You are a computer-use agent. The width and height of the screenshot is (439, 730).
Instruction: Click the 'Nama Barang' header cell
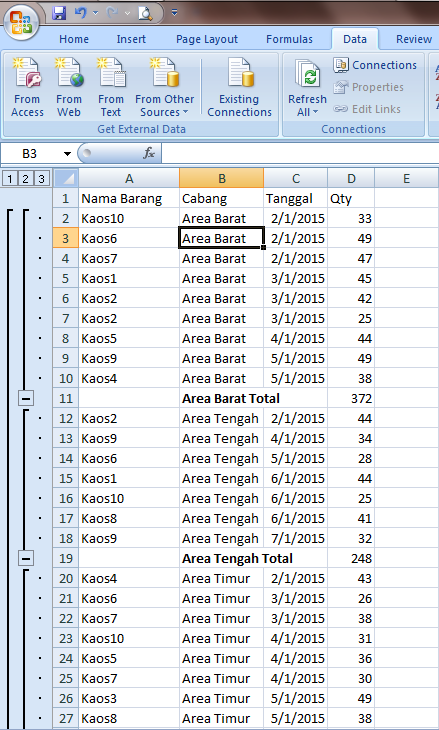(129, 198)
